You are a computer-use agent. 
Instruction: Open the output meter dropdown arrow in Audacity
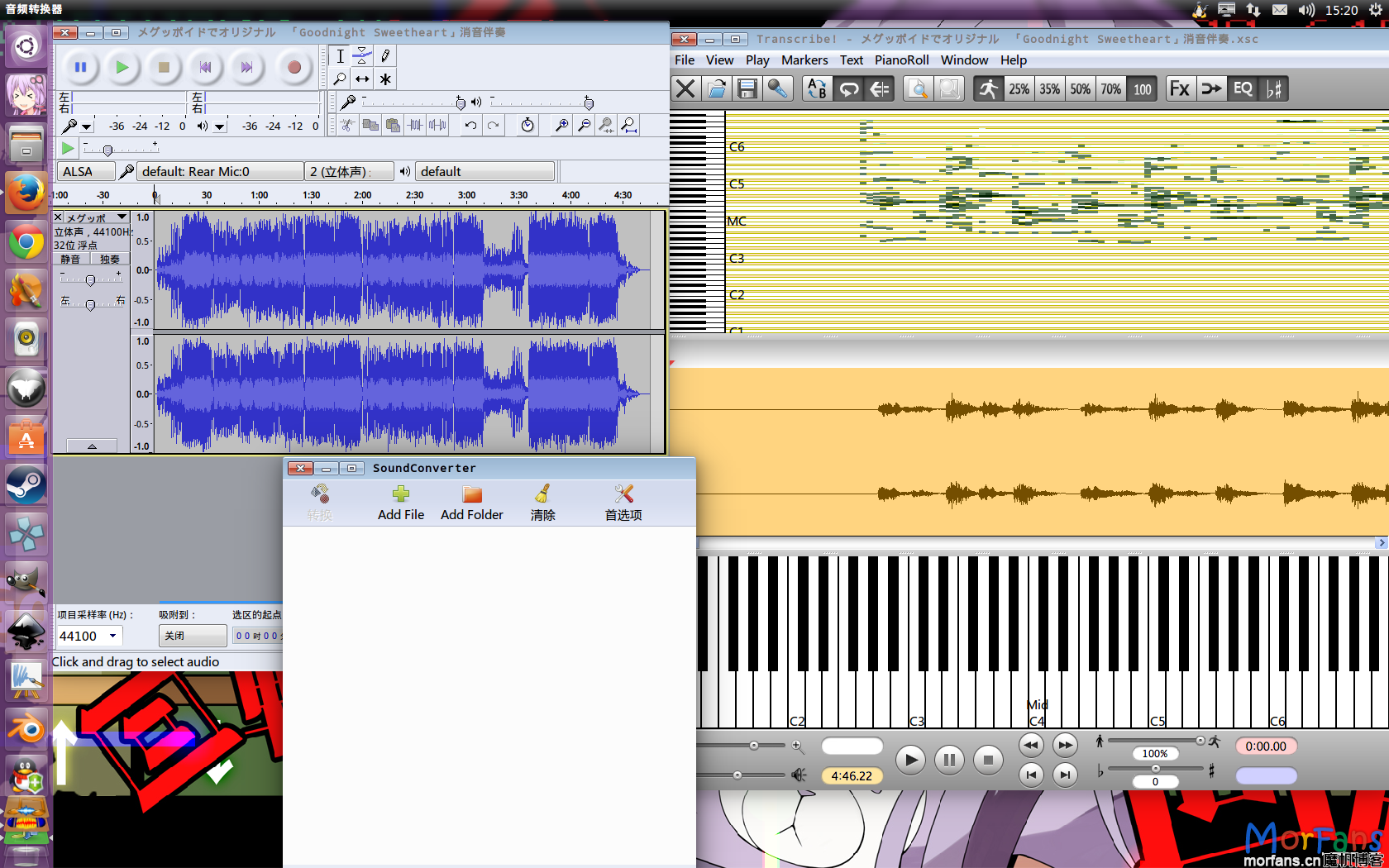(219, 127)
